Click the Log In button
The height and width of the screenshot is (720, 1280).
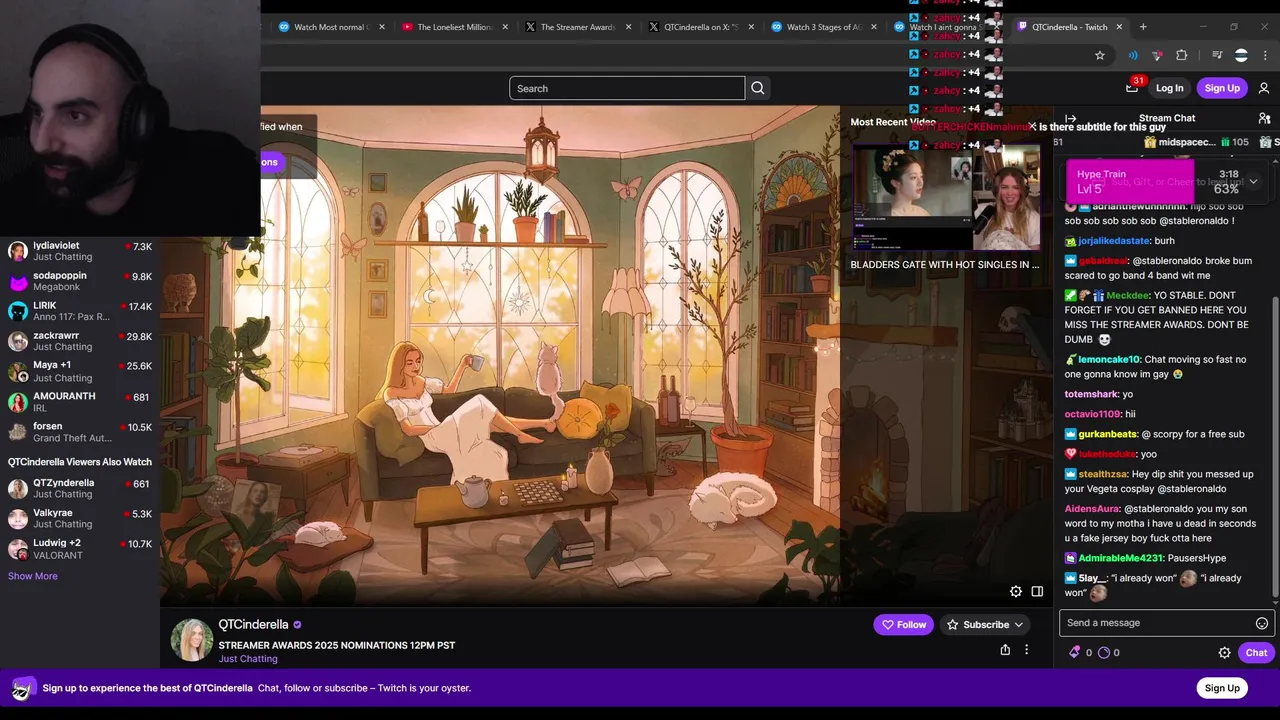(1169, 88)
